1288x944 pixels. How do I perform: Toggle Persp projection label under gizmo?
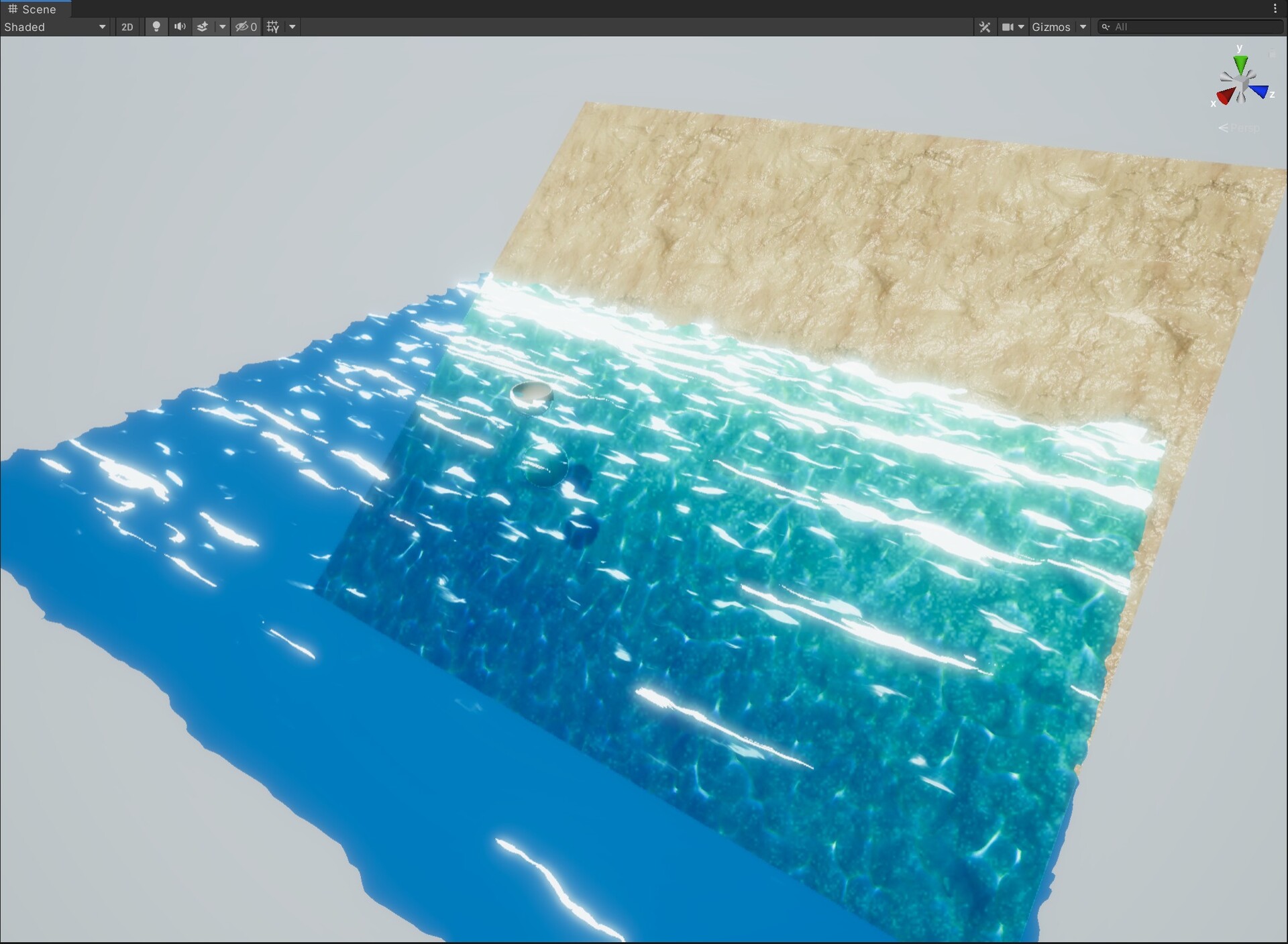click(1239, 127)
